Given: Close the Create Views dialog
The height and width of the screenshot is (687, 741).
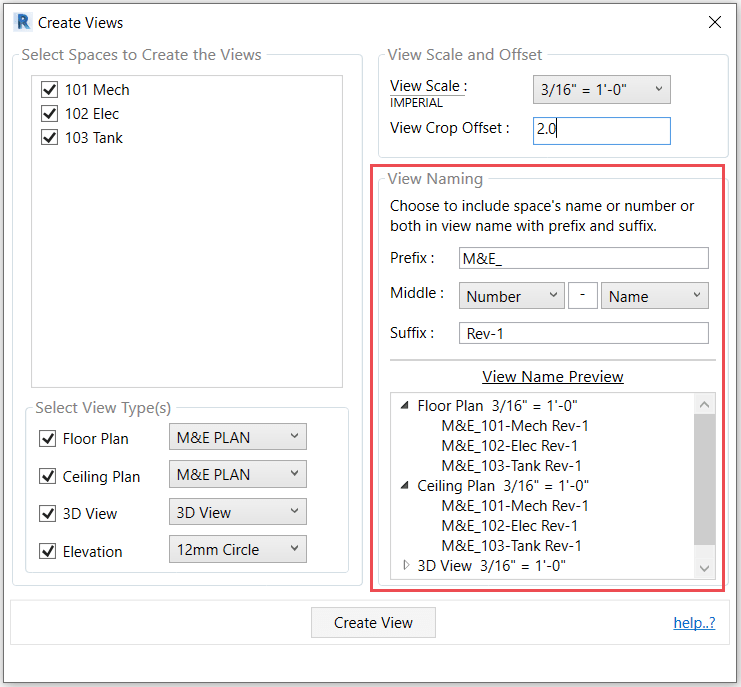Looking at the screenshot, I should point(714,22).
